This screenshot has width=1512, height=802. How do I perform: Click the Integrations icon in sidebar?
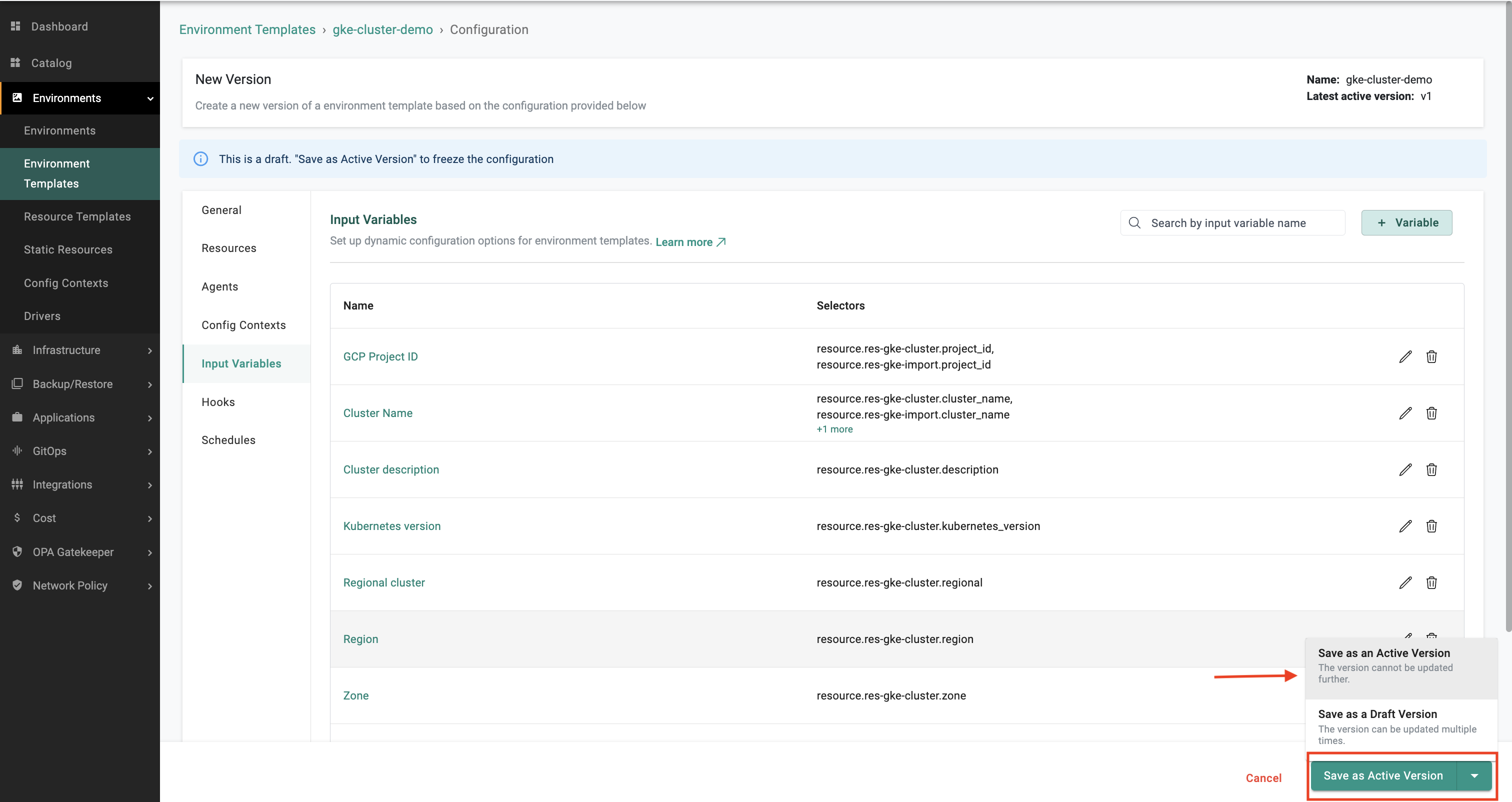(17, 484)
